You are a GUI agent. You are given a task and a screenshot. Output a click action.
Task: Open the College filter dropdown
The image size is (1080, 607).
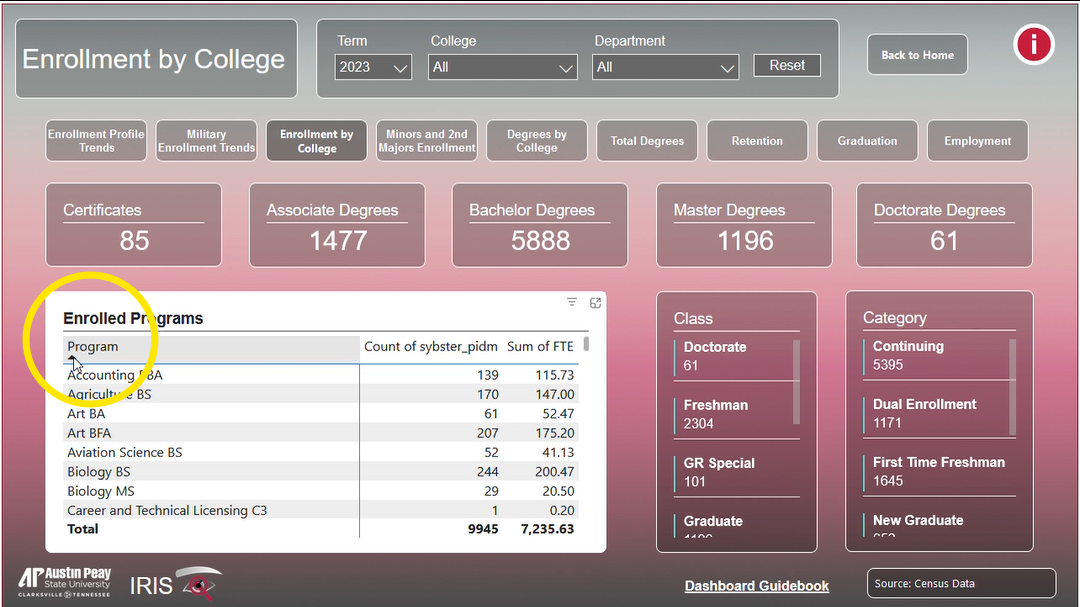(503, 67)
